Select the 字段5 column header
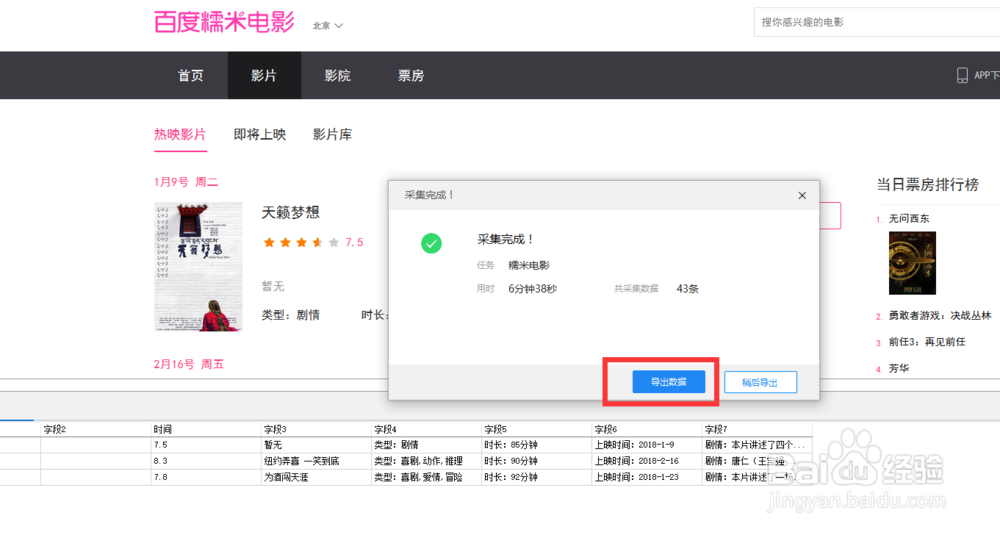 [537, 429]
